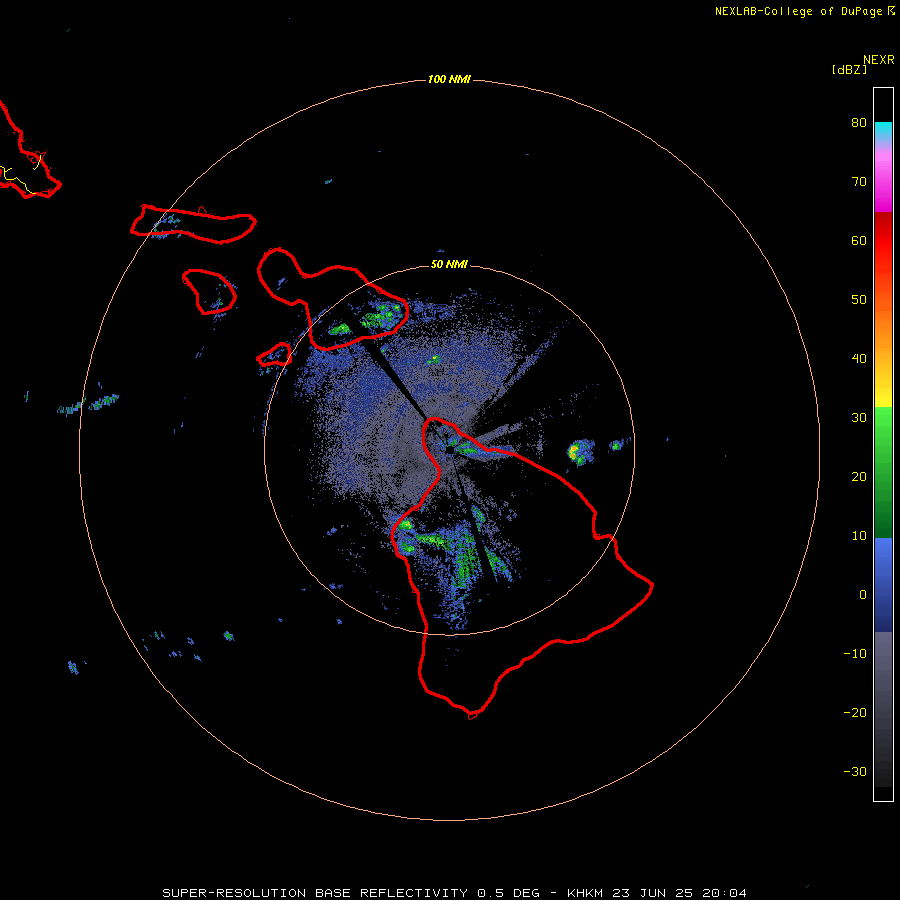The height and width of the screenshot is (900, 900).
Task: Click the NEXLAB-College of DuPage label
Action: pyautogui.click(x=798, y=11)
